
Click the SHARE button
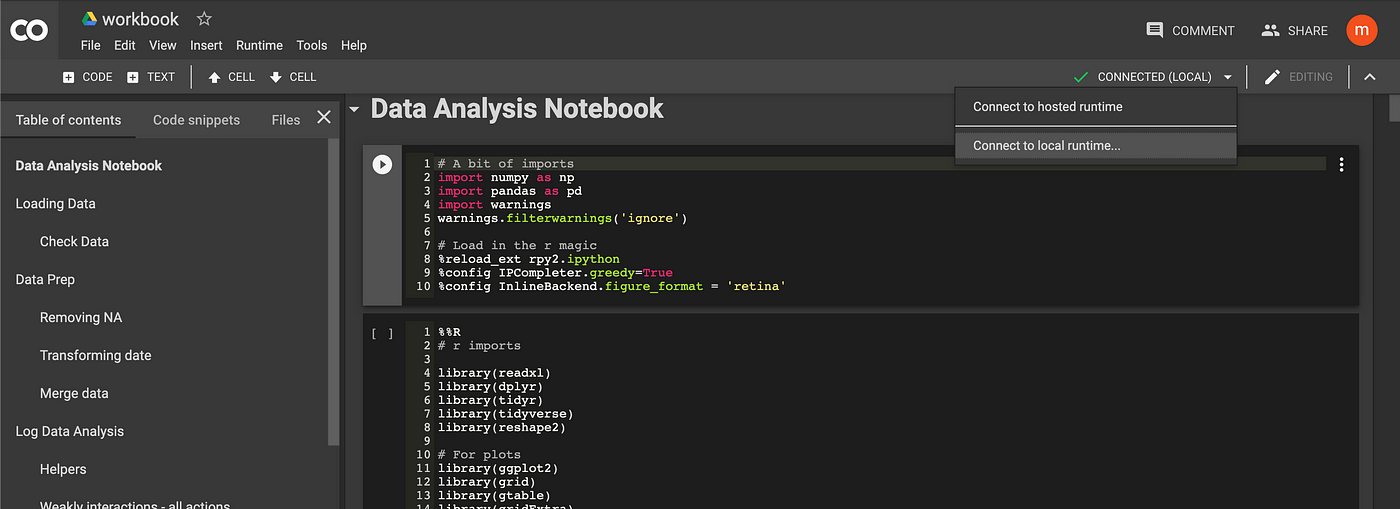pyautogui.click(x=1294, y=31)
